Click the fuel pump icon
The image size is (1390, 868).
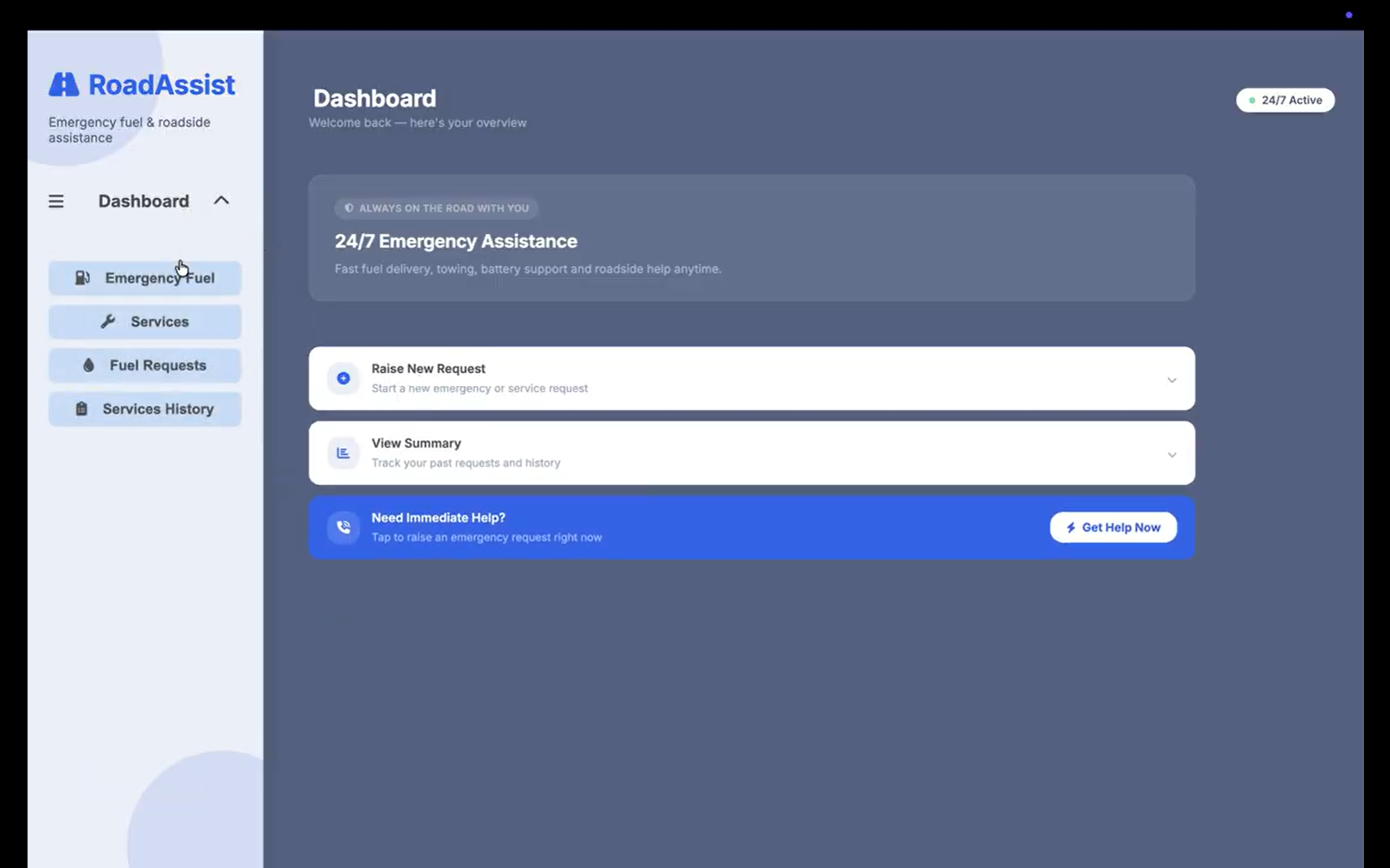tap(83, 278)
